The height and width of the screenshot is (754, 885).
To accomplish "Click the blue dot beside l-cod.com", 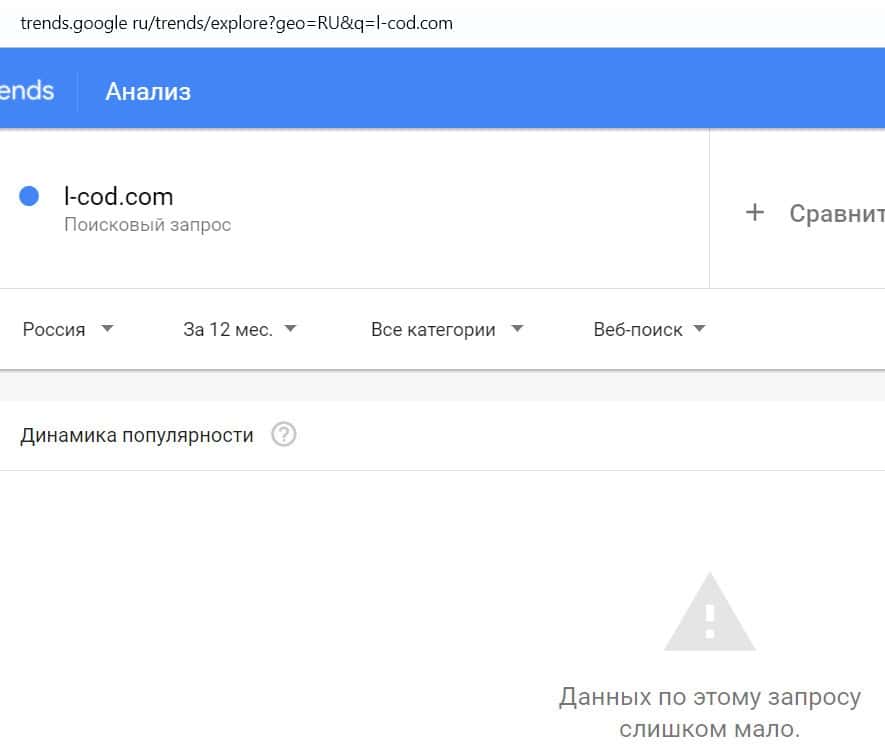I will 29,197.
